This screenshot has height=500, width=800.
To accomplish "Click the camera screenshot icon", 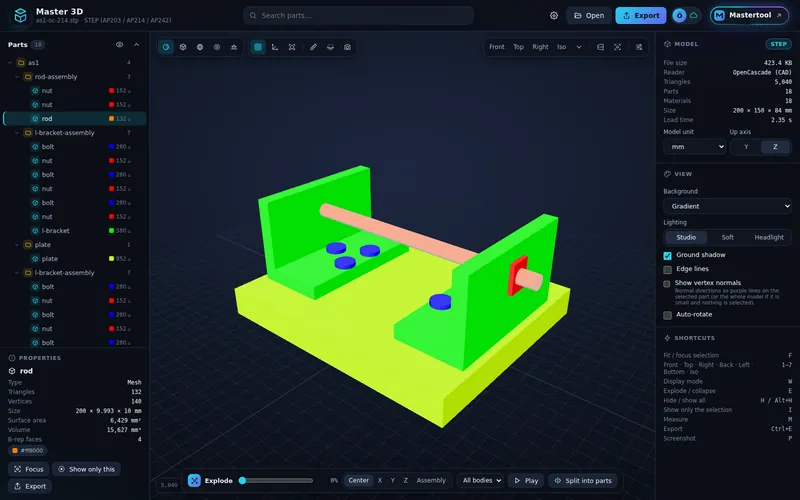I will click(347, 47).
